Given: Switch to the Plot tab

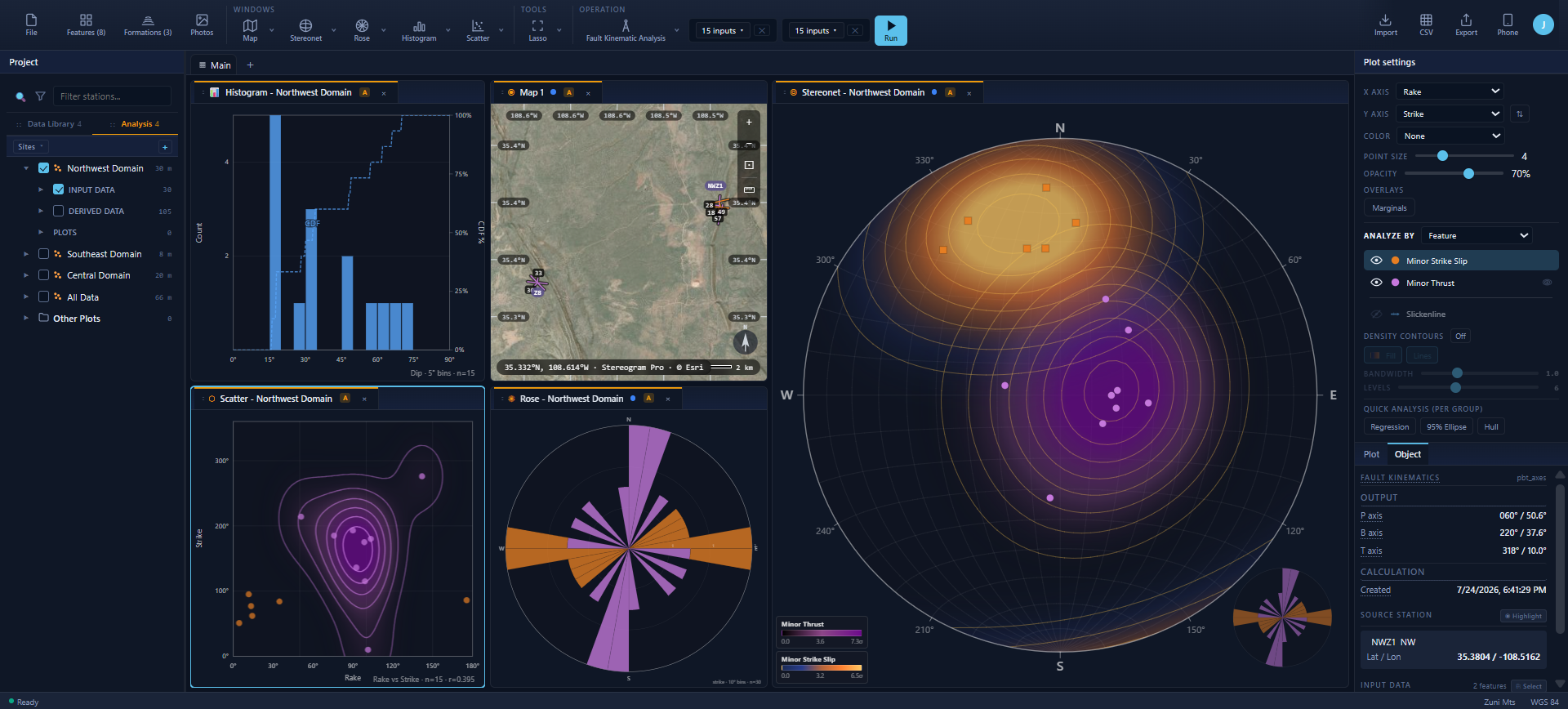Looking at the screenshot, I should (1371, 454).
